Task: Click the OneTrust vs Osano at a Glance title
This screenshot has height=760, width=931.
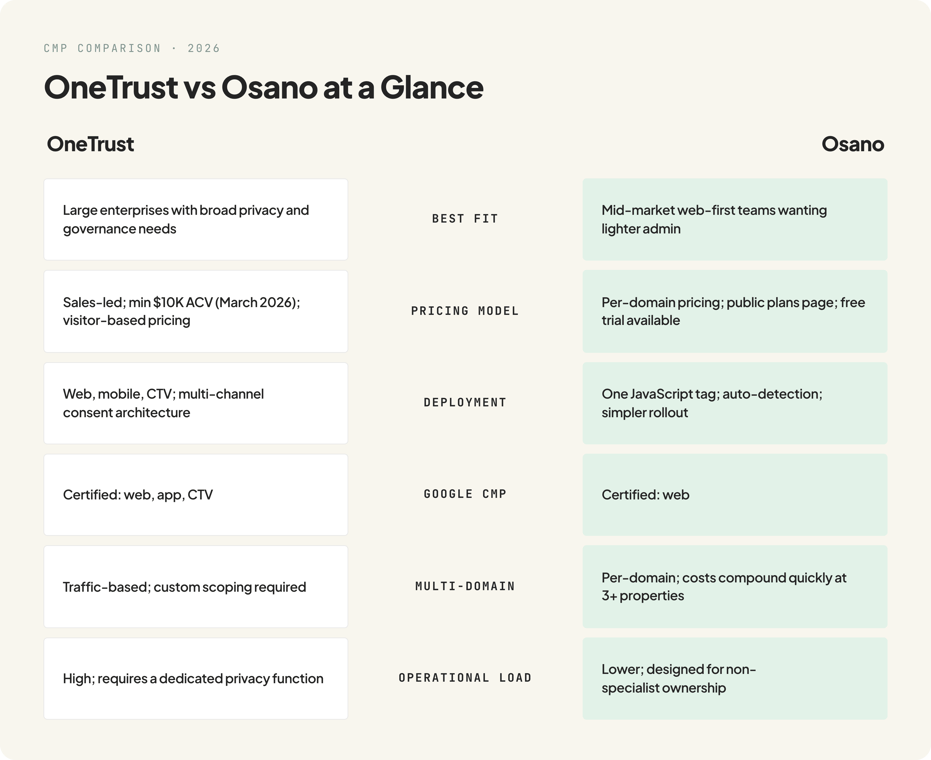Action: coord(264,87)
